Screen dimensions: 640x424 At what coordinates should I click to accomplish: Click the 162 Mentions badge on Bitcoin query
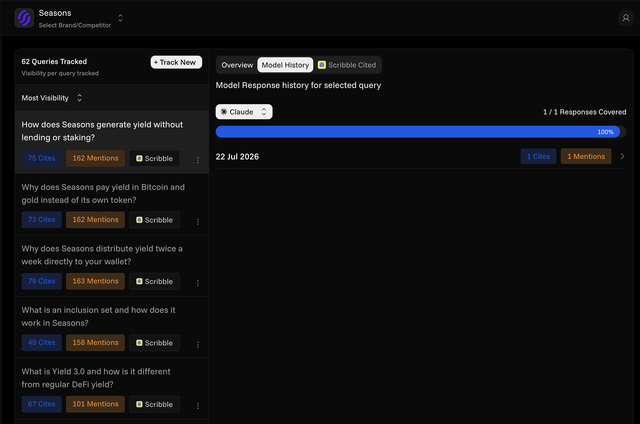click(x=96, y=220)
